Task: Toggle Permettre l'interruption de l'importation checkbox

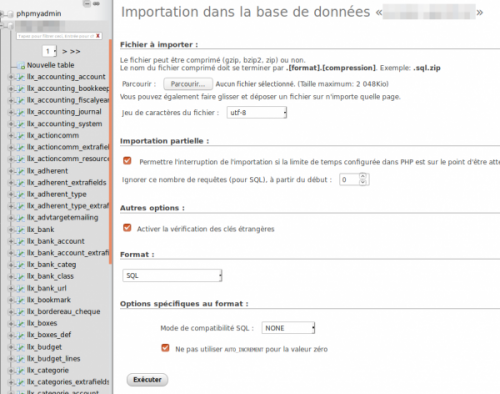Action: [127, 161]
